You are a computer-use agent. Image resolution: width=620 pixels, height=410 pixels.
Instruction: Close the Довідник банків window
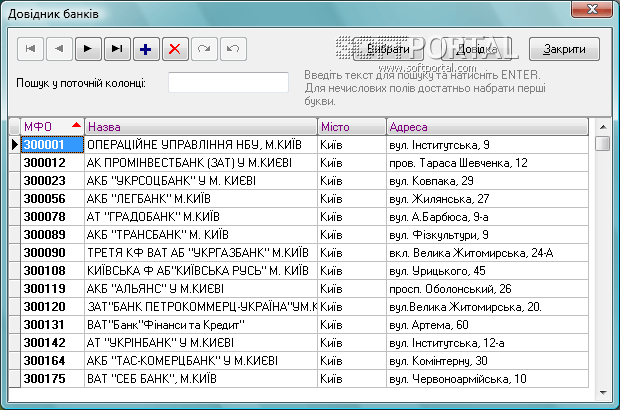pyautogui.click(x=592, y=9)
